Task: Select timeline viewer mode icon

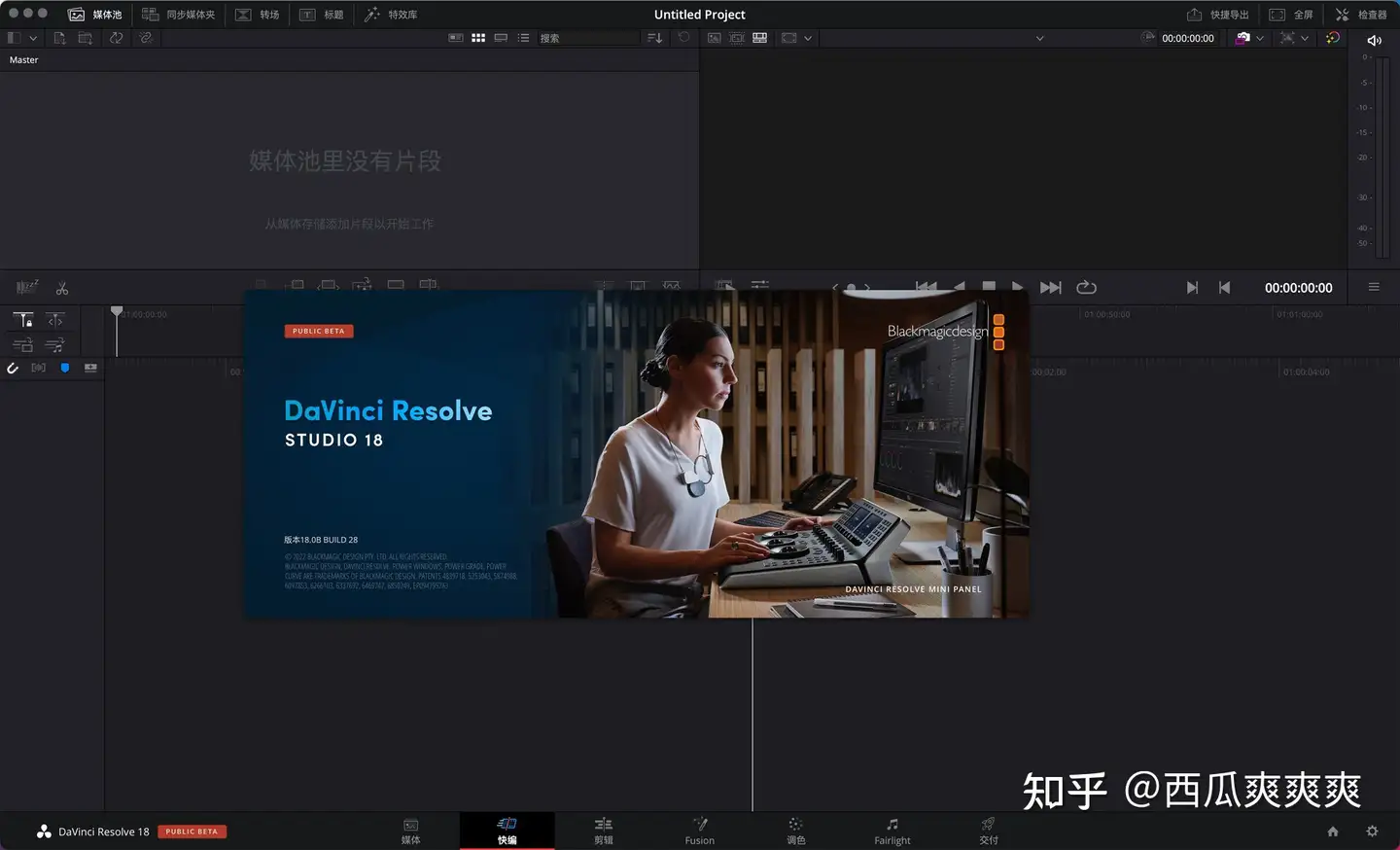Action: pos(760,38)
